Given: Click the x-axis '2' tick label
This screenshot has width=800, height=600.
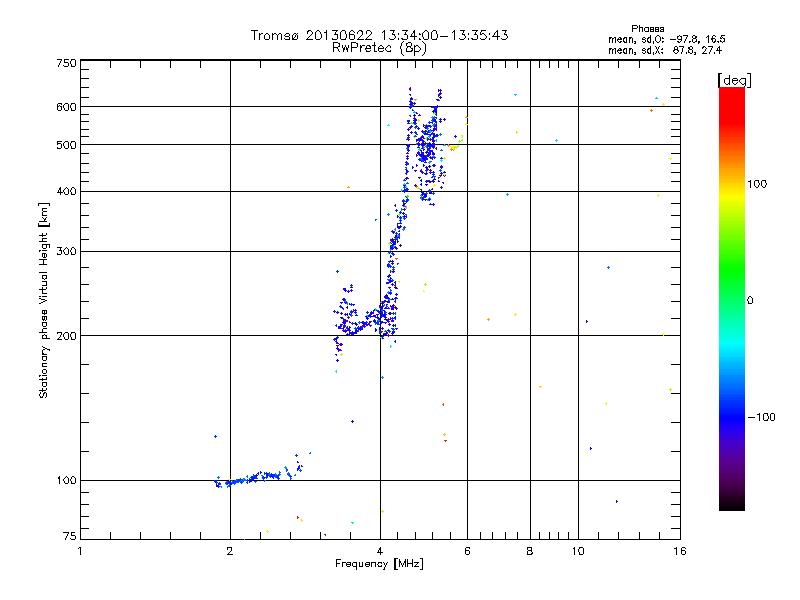Looking at the screenshot, I should point(230,551).
